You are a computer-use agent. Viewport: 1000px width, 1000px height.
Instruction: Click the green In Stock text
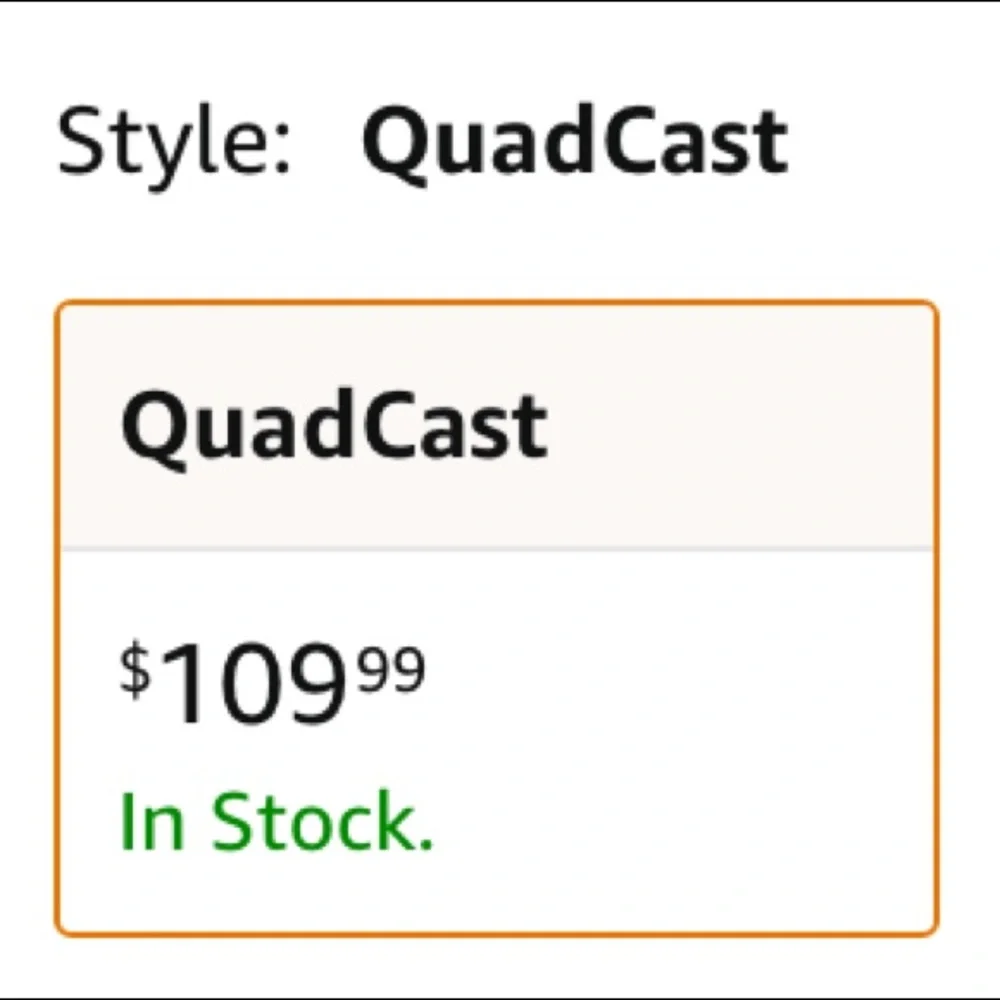click(x=277, y=821)
